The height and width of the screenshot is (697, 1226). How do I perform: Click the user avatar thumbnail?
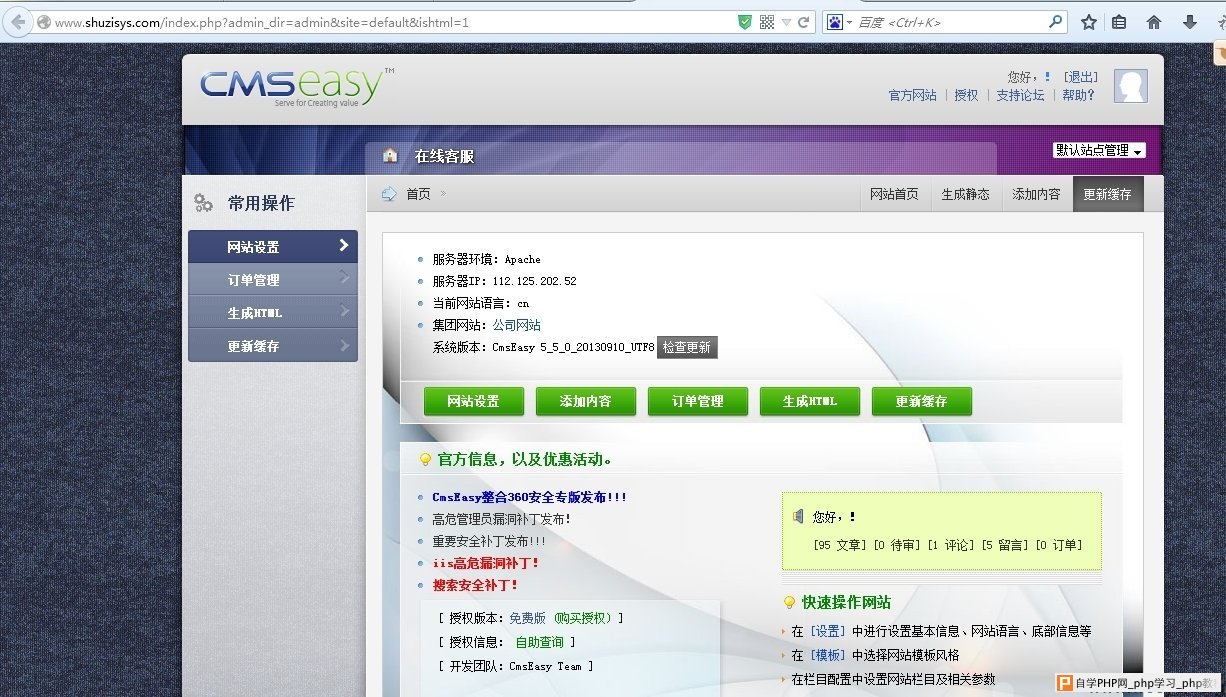[1131, 86]
